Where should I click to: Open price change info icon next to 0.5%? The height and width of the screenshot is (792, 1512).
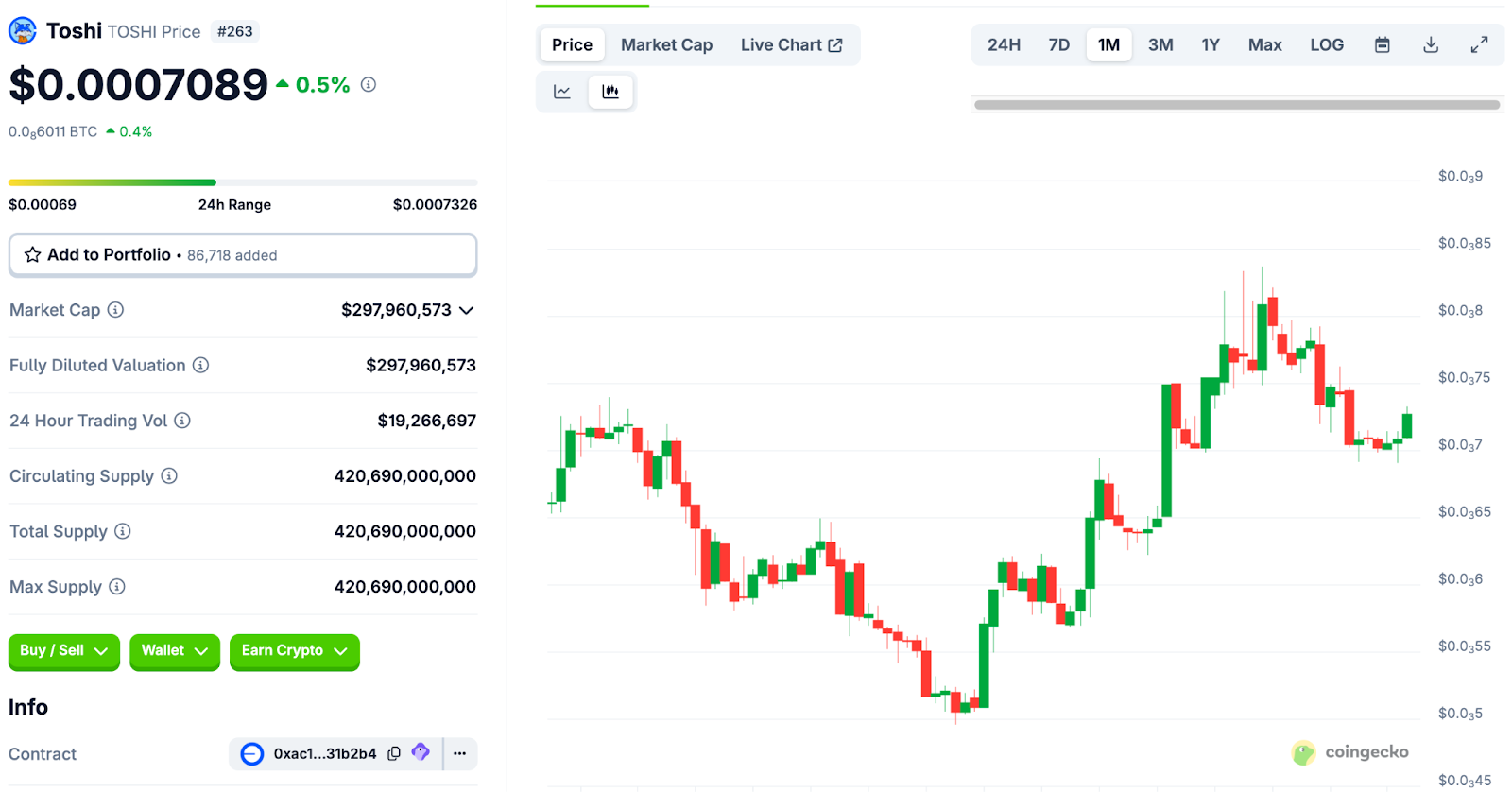[x=369, y=85]
